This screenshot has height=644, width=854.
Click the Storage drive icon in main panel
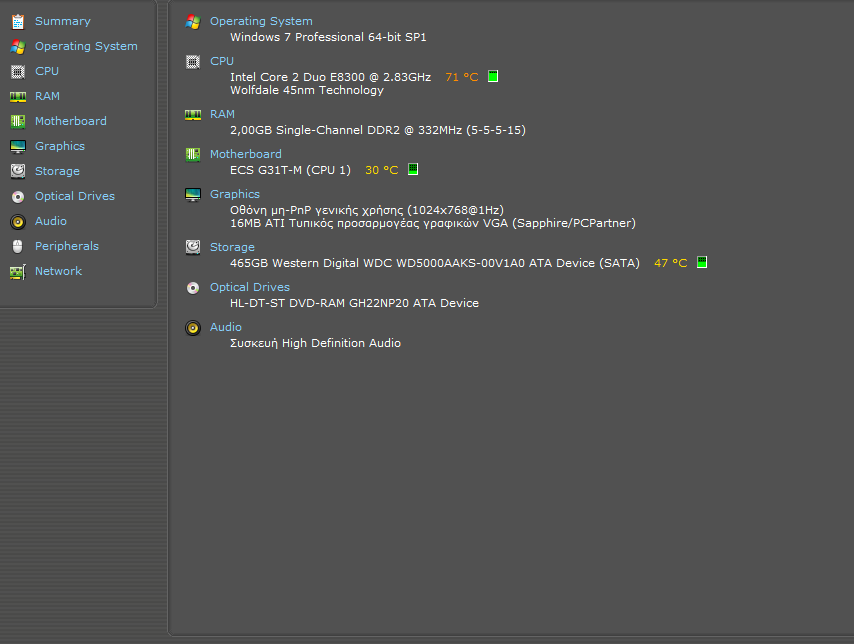(x=193, y=248)
